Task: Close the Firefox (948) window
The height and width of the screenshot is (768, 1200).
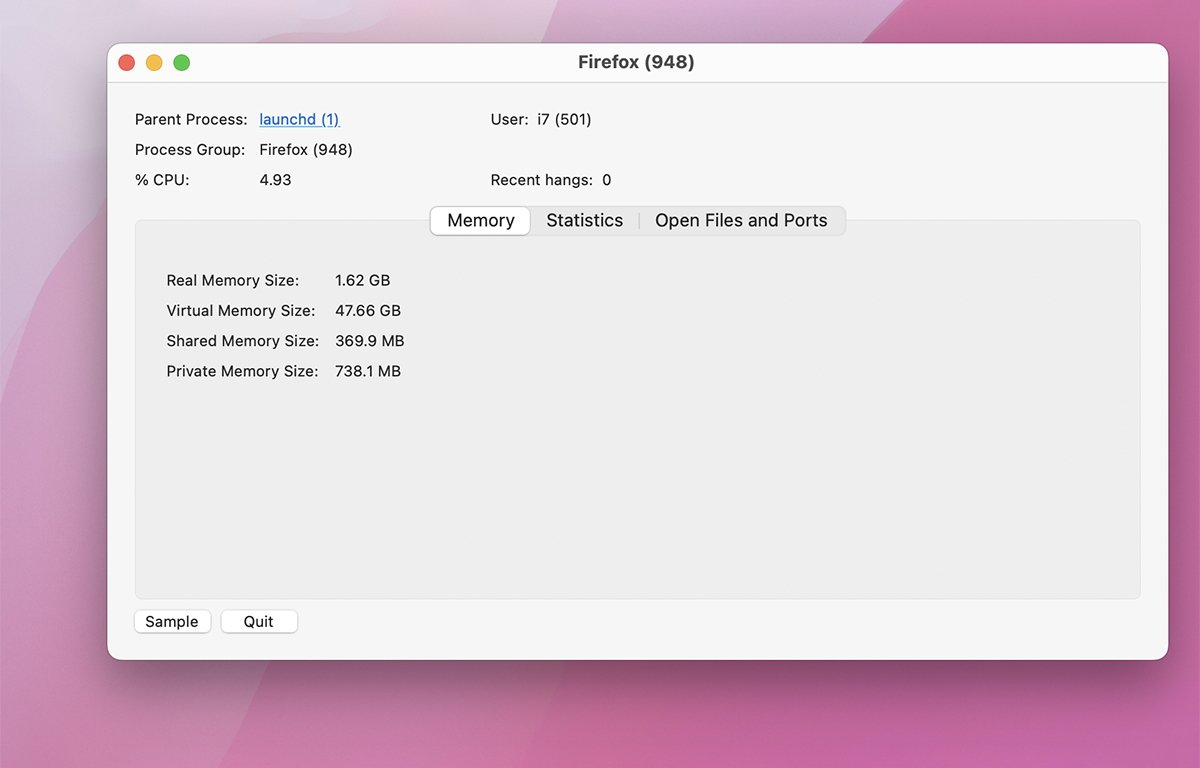Action: click(127, 63)
